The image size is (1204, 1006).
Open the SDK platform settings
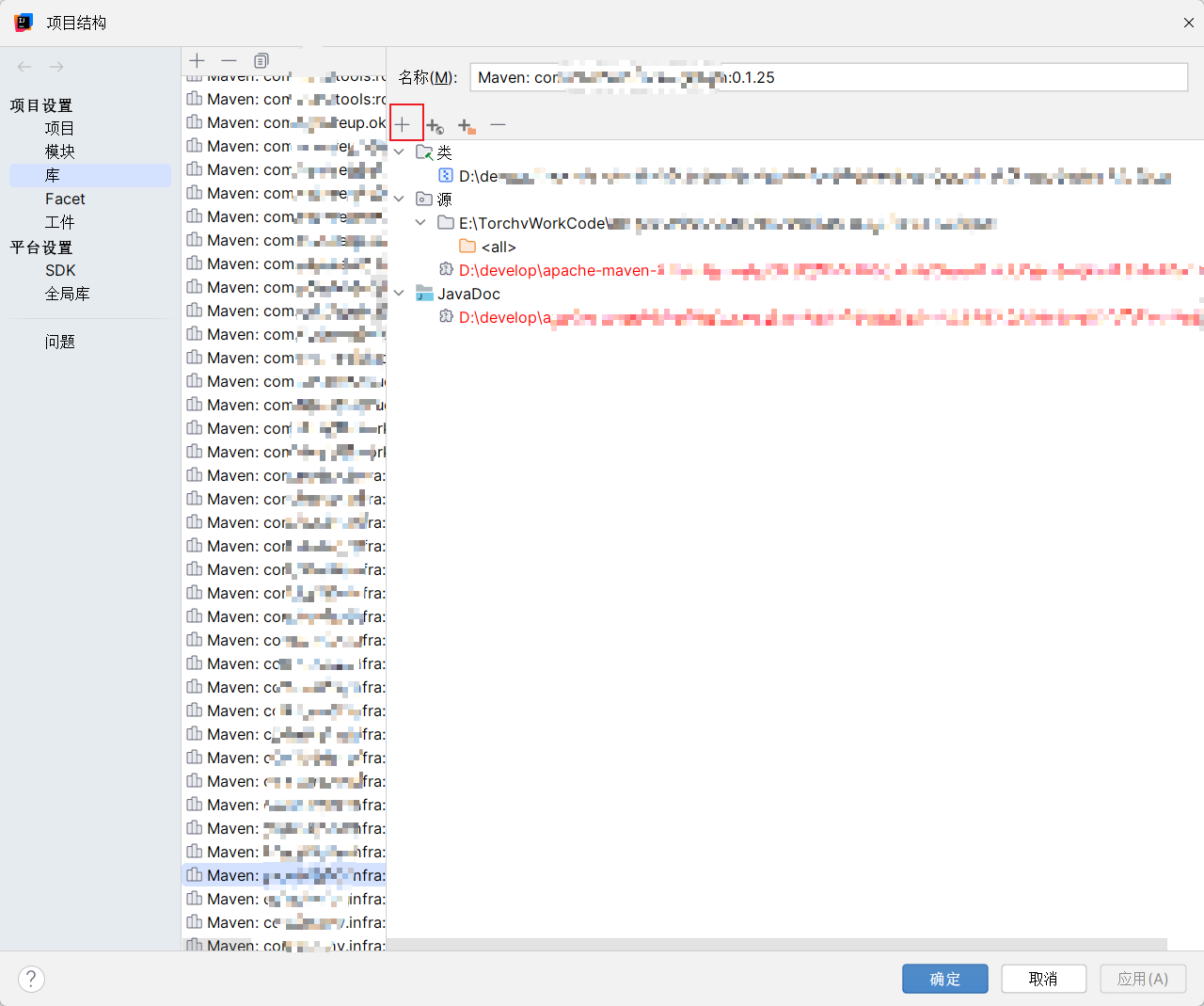[x=60, y=270]
